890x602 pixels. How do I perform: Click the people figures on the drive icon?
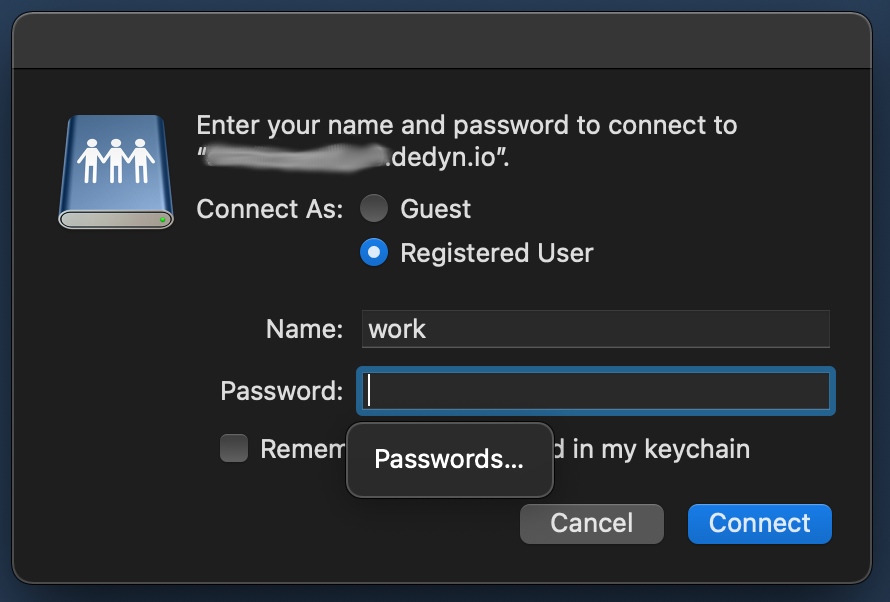pos(116,161)
